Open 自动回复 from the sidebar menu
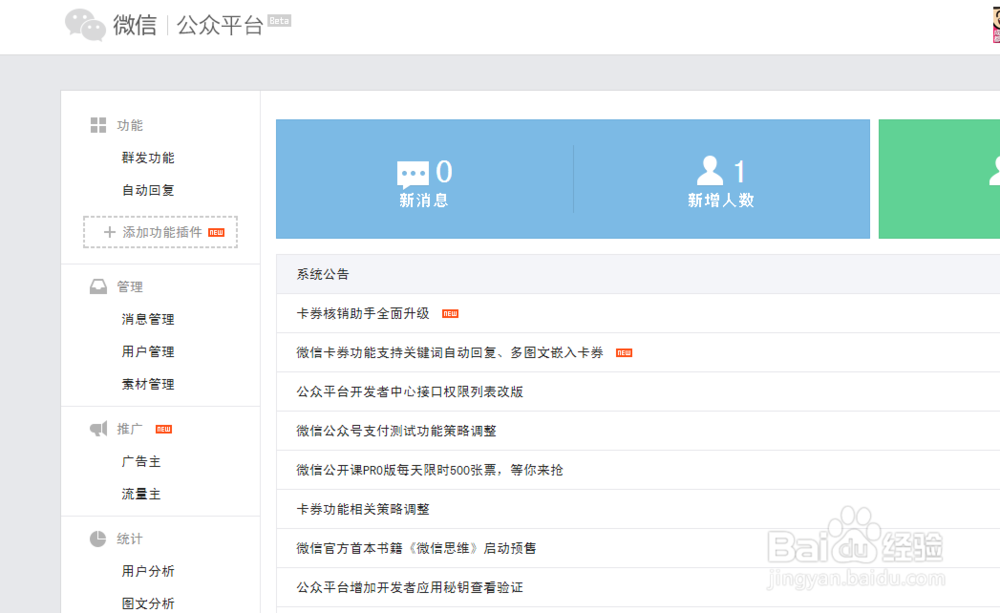Image resolution: width=1000 pixels, height=613 pixels. [147, 189]
